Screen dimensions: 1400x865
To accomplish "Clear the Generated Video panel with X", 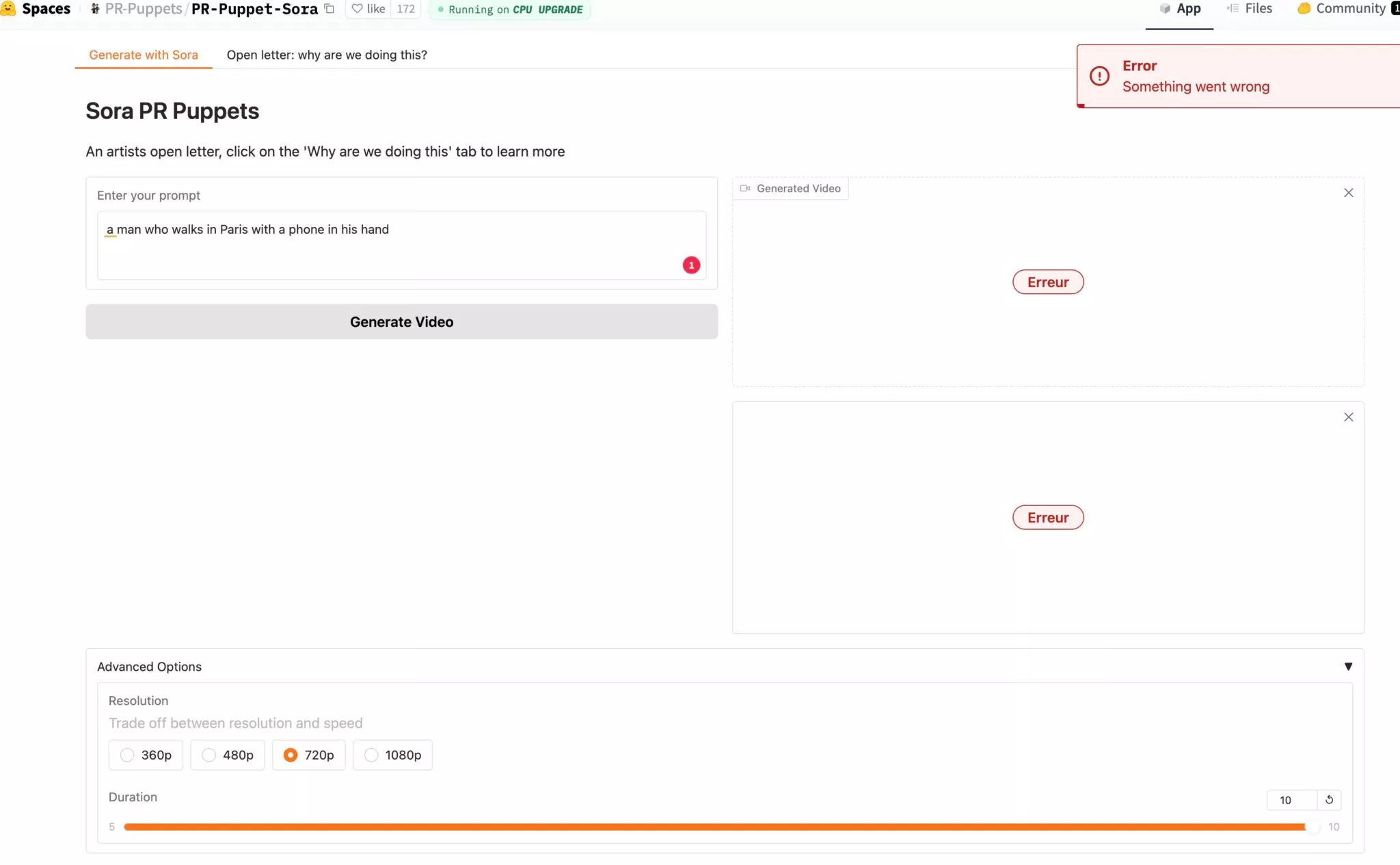I will pos(1348,193).
